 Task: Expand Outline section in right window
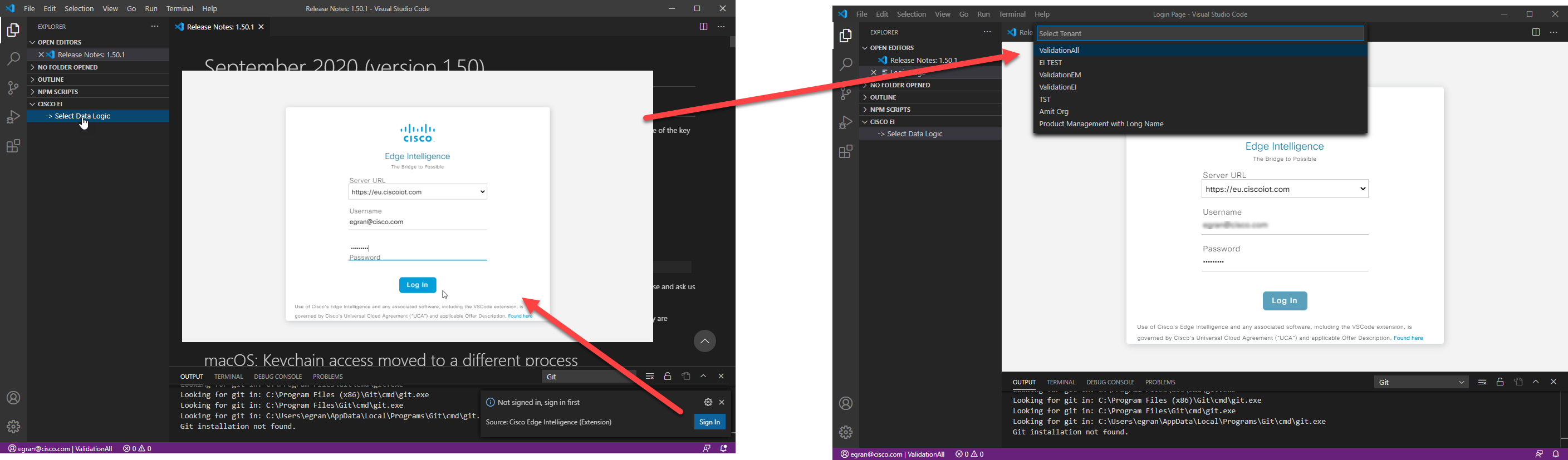[x=930, y=97]
